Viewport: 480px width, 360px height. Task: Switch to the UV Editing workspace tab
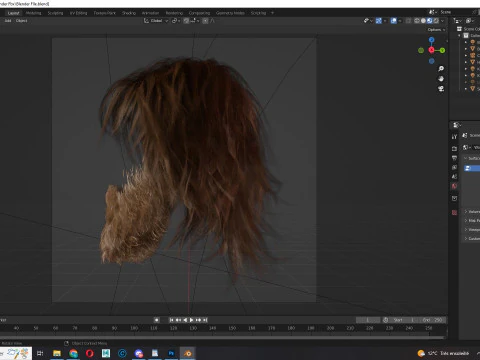coord(78,13)
